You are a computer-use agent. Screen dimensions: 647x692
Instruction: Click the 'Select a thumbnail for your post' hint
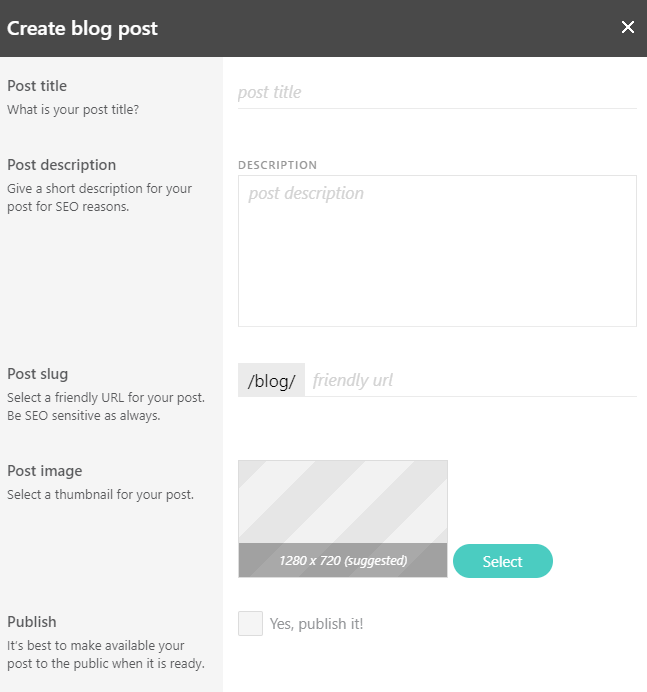click(x=100, y=494)
